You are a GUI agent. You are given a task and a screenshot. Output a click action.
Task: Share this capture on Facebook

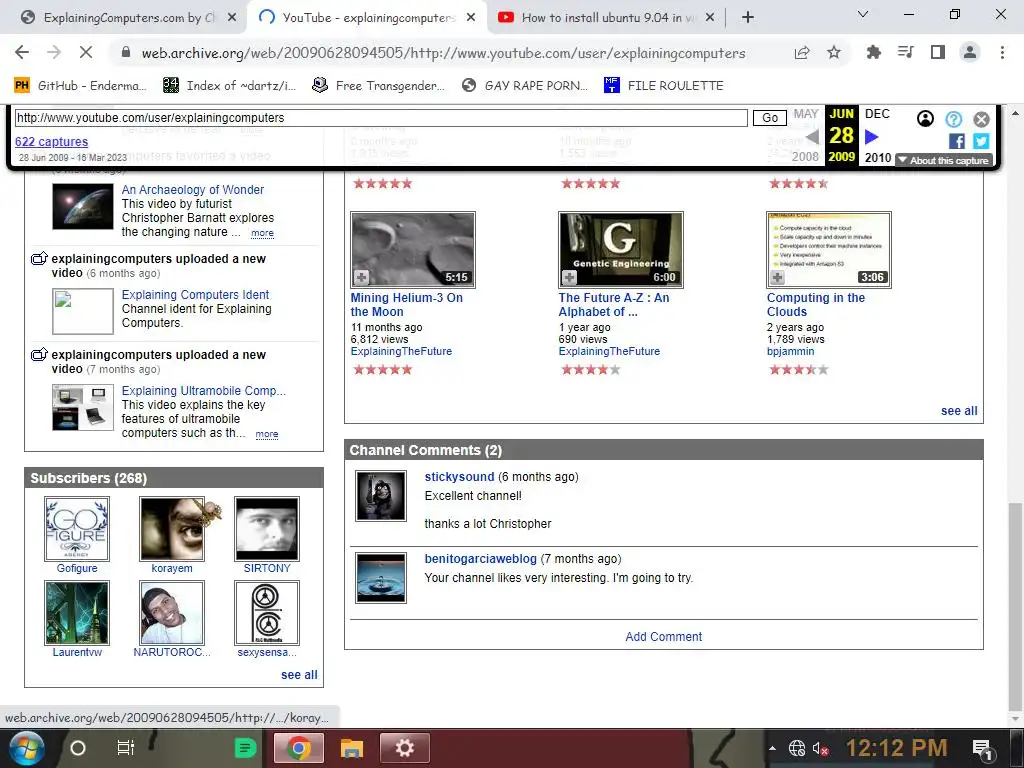957,141
